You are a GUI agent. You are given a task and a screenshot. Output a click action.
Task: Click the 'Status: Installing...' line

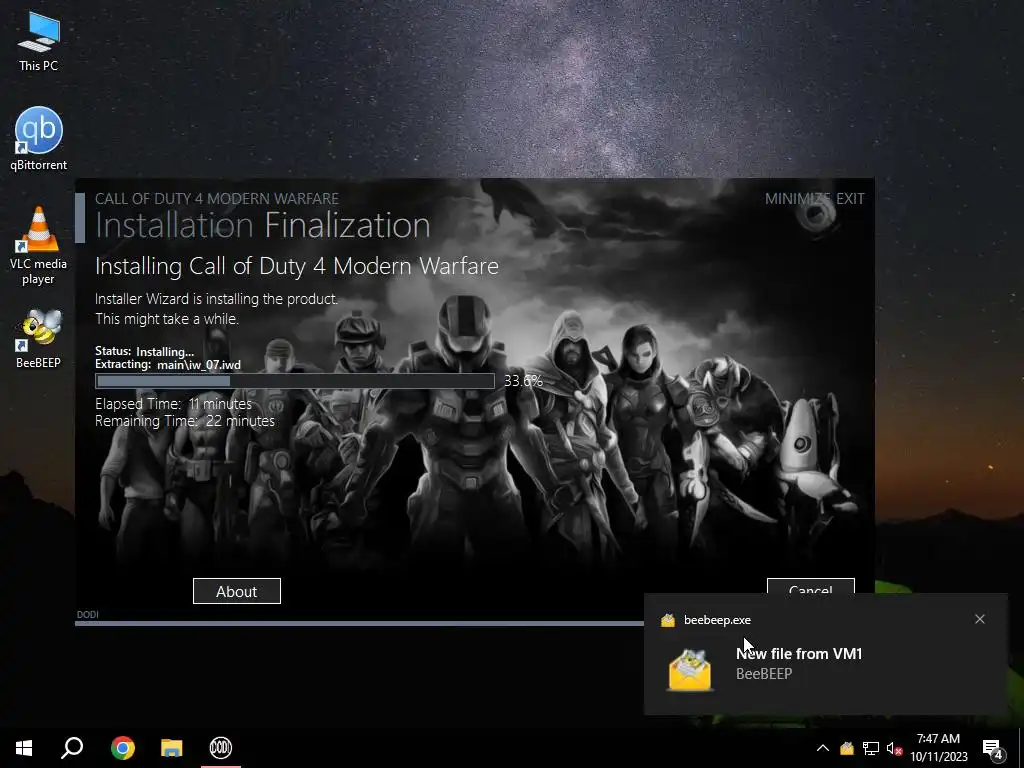point(144,351)
